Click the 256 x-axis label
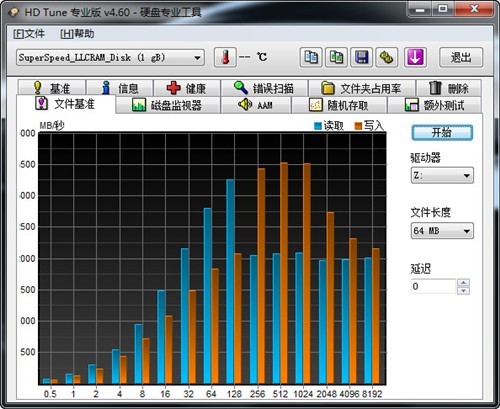This screenshot has height=409, width=500. tap(257, 394)
